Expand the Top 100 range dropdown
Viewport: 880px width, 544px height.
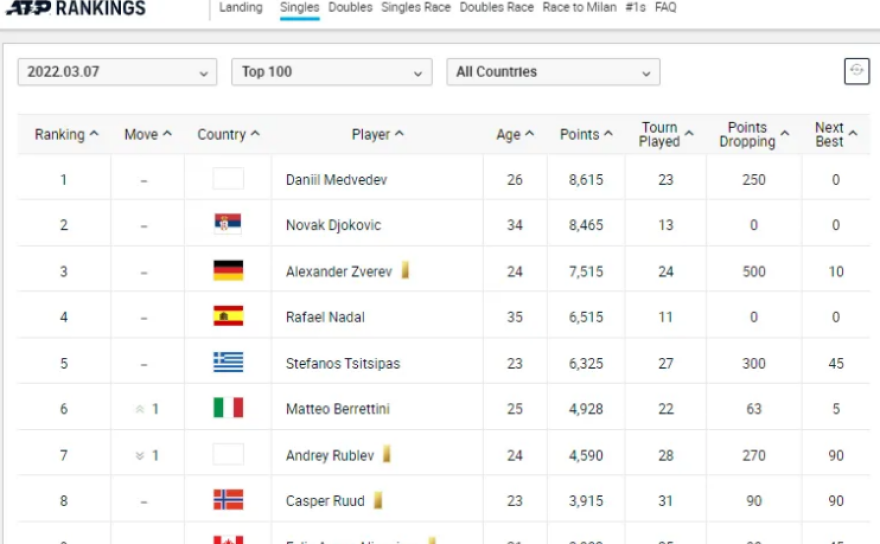tap(331, 72)
